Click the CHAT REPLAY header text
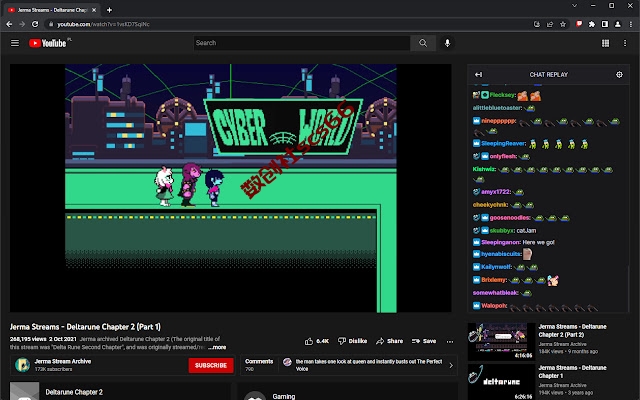The image size is (640, 400). tap(549, 75)
